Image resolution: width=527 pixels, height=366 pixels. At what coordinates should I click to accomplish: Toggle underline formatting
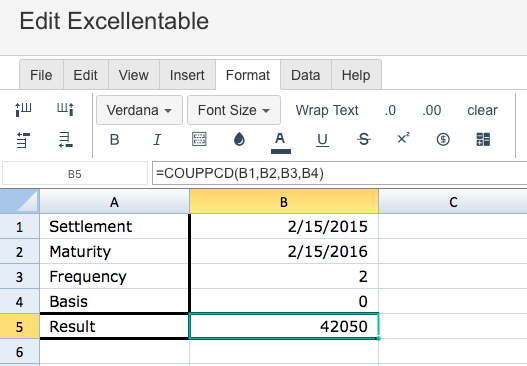click(322, 140)
